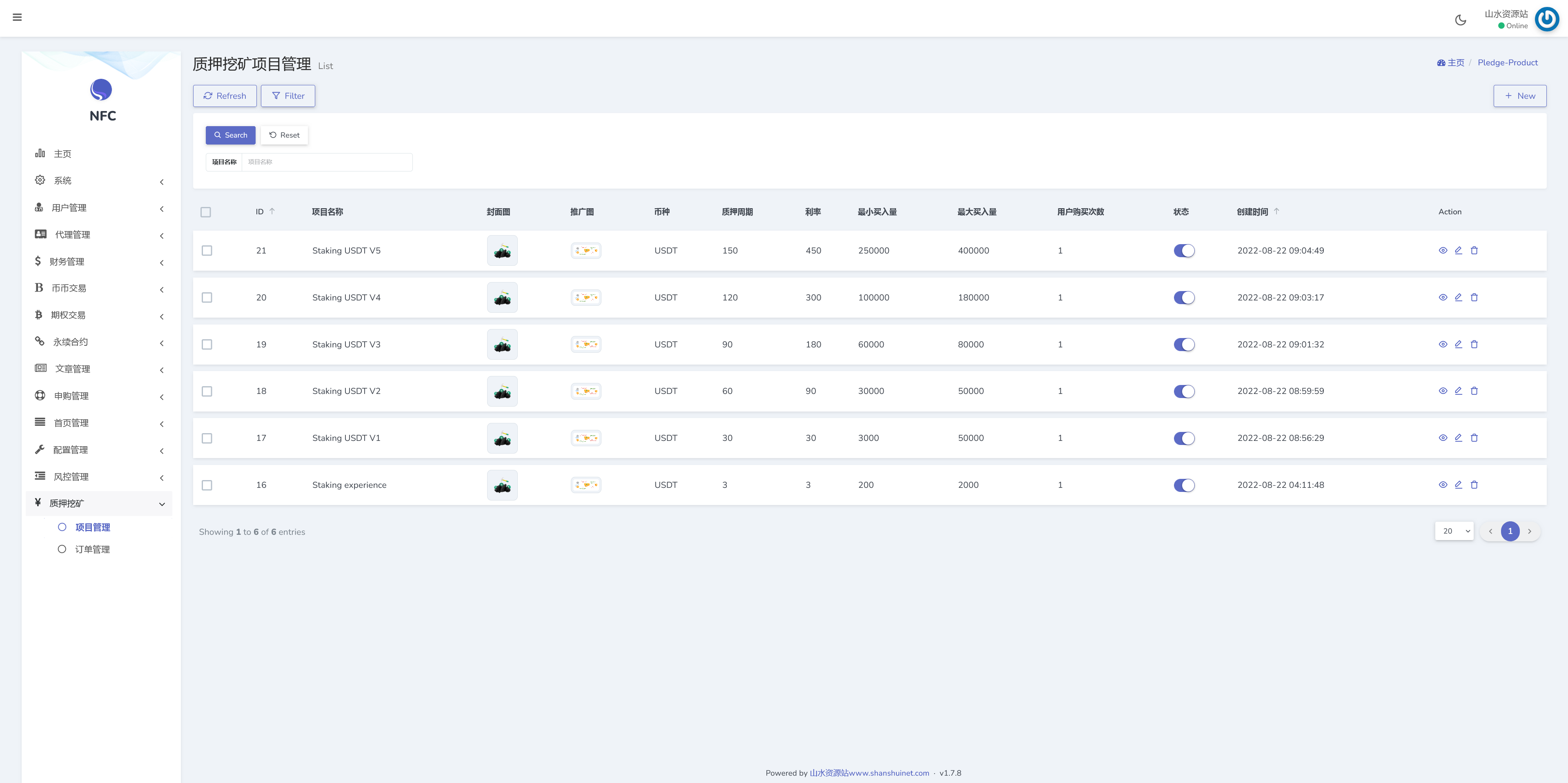Click edit pencil for Staking USDT V5
The height and width of the screenshot is (783, 1568).
1459,250
